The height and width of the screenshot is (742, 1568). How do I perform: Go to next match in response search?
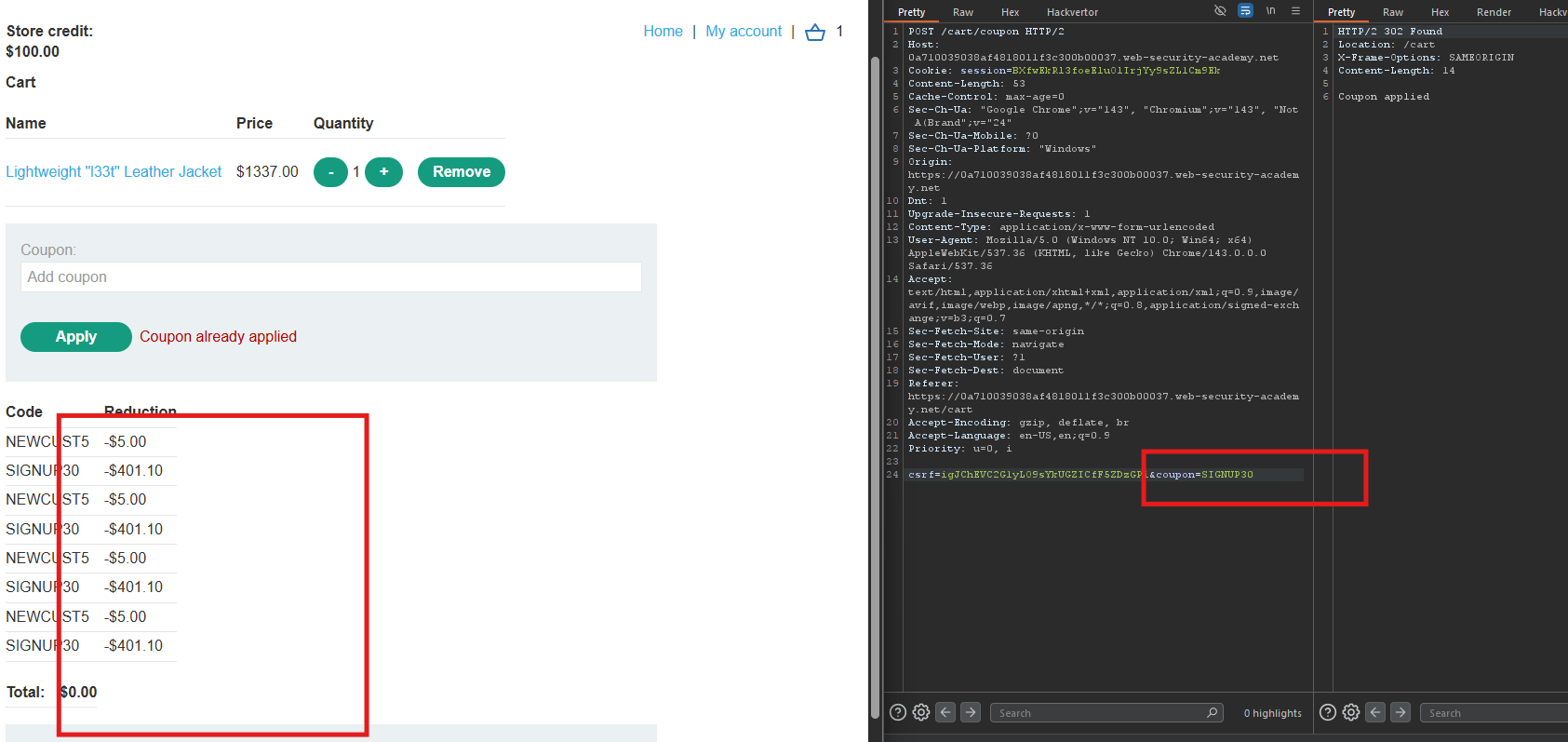(1400, 712)
